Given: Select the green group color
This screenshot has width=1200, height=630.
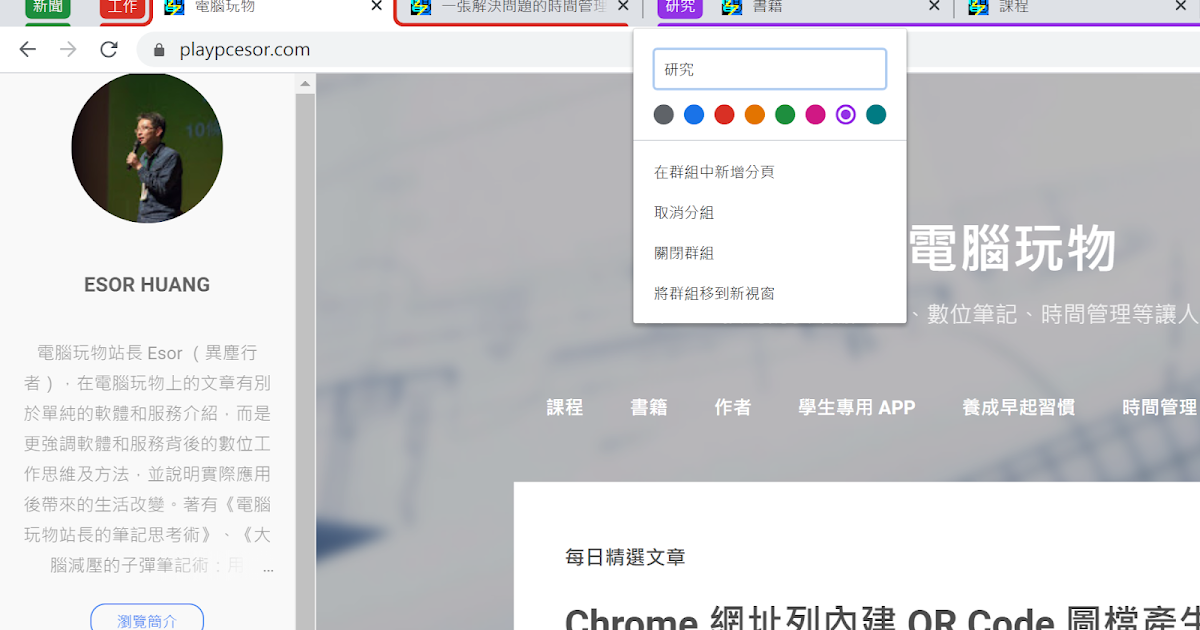Looking at the screenshot, I should coord(785,115).
